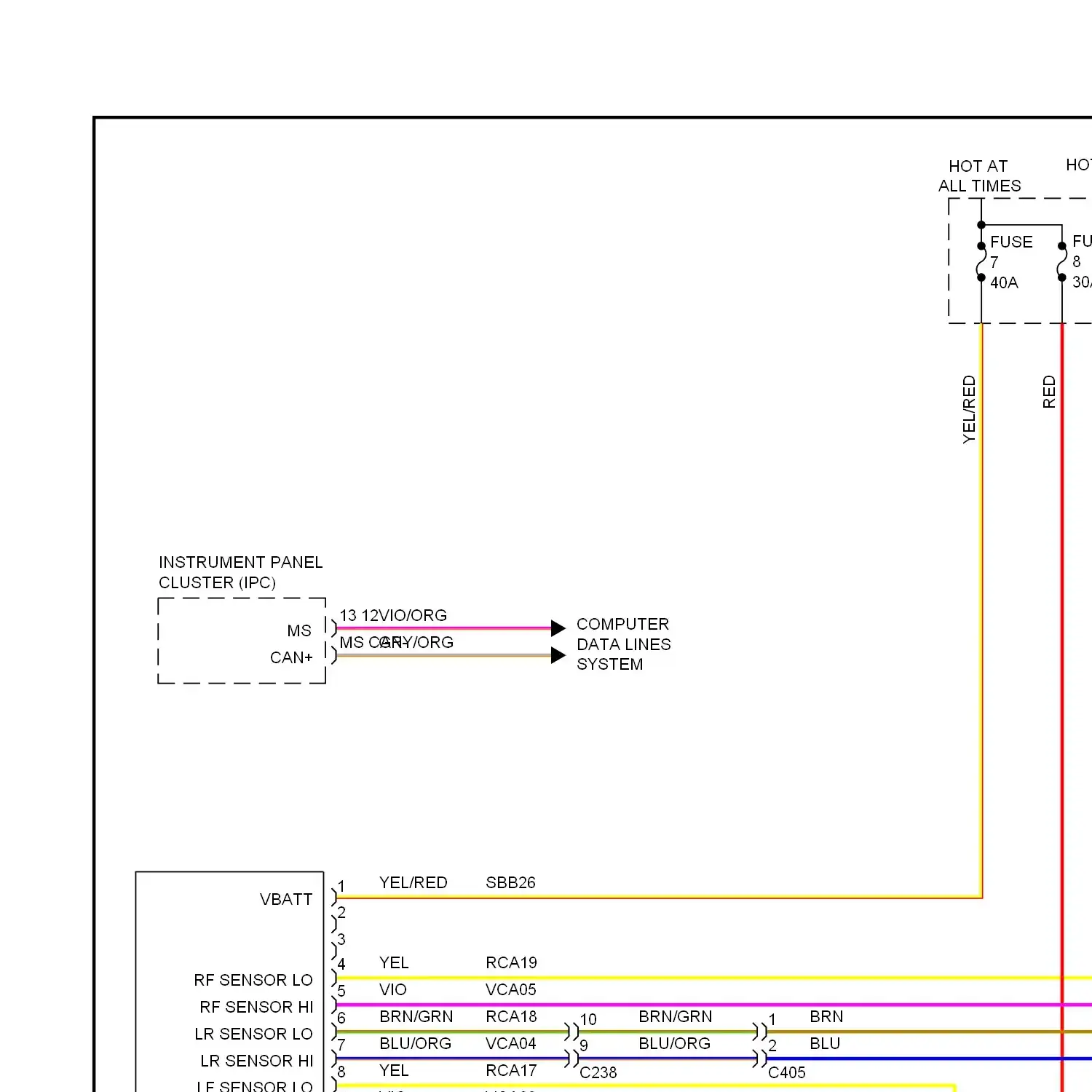
Task: Click the "GRY/ORG" wire label
Action: click(x=417, y=642)
